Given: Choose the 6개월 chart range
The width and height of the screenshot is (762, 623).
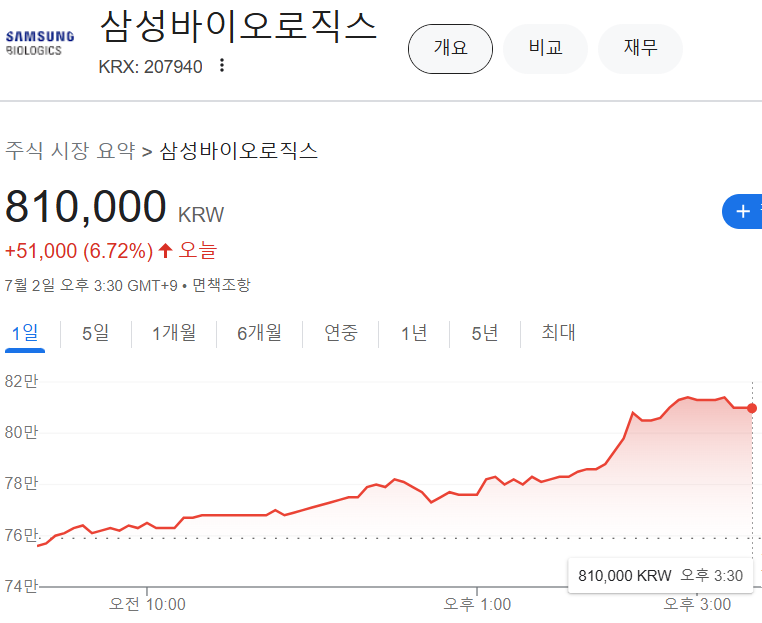Looking at the screenshot, I should coord(259,333).
